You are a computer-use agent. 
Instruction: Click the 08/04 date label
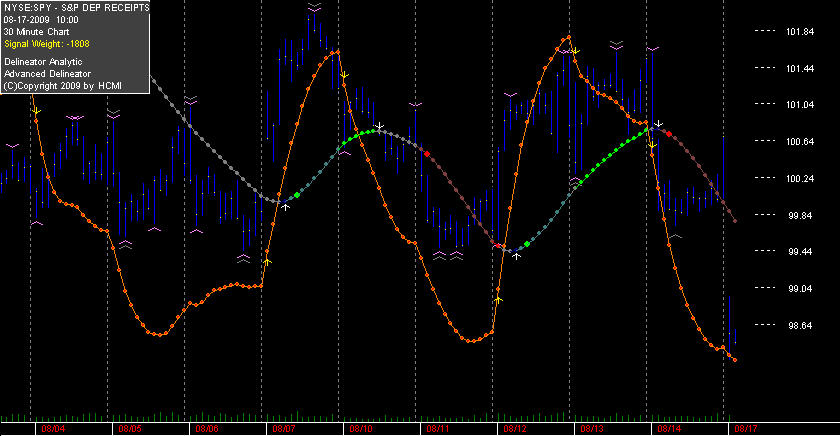coord(53,429)
